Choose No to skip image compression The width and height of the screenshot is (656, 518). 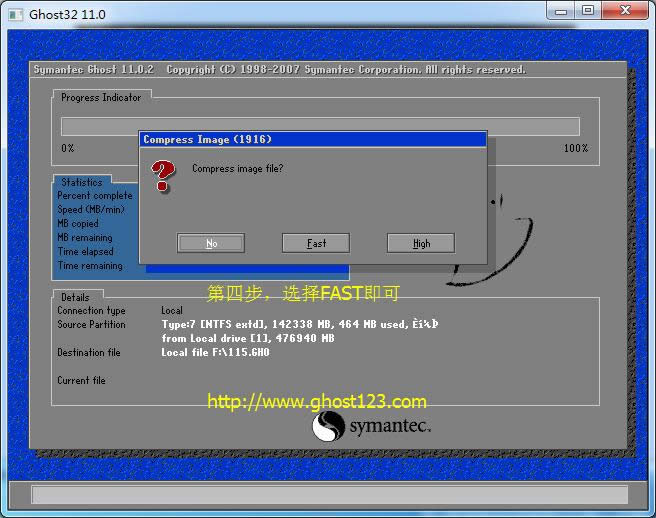point(211,243)
